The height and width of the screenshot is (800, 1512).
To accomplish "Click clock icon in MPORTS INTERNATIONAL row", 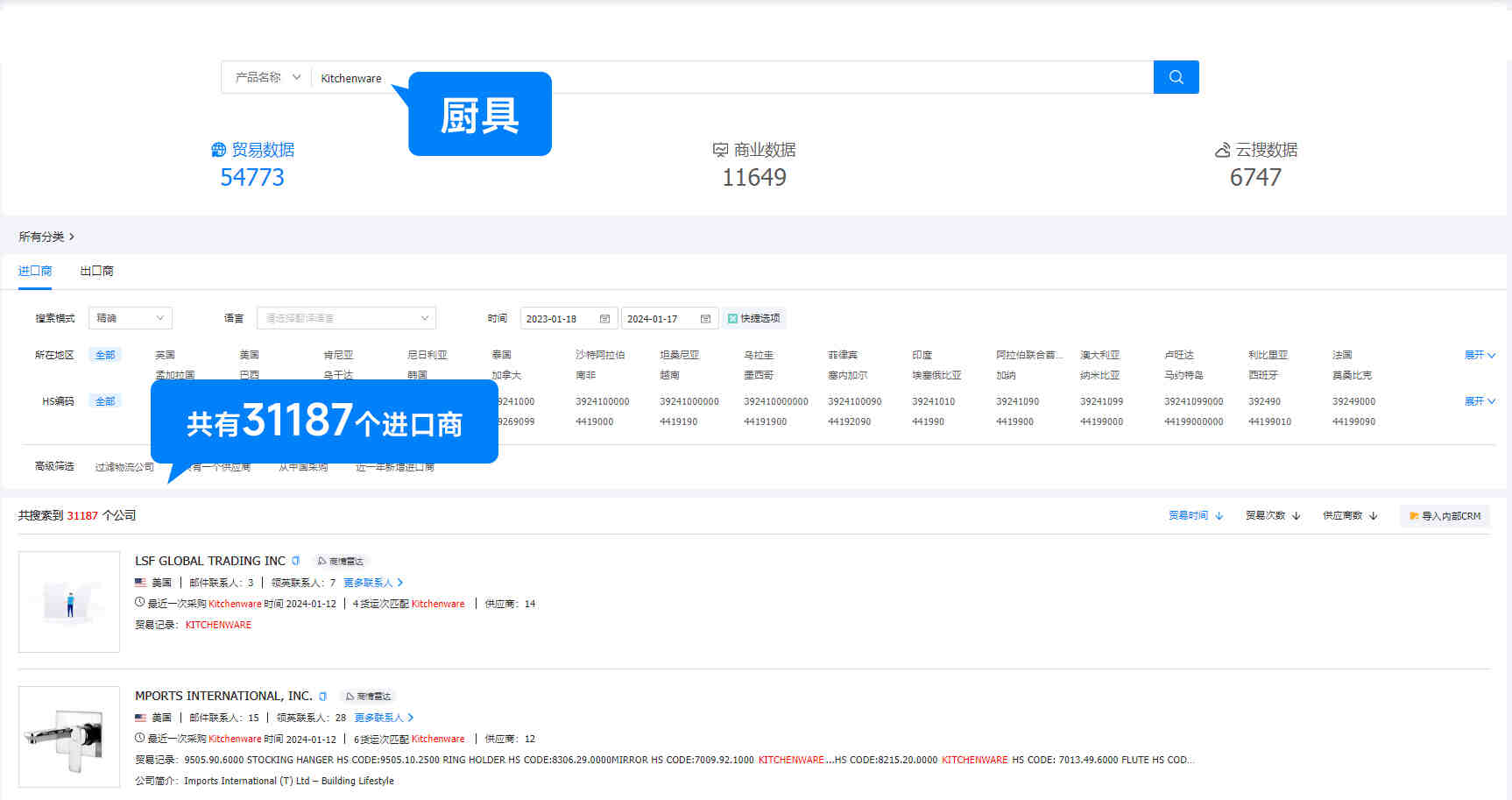I will coord(139,738).
